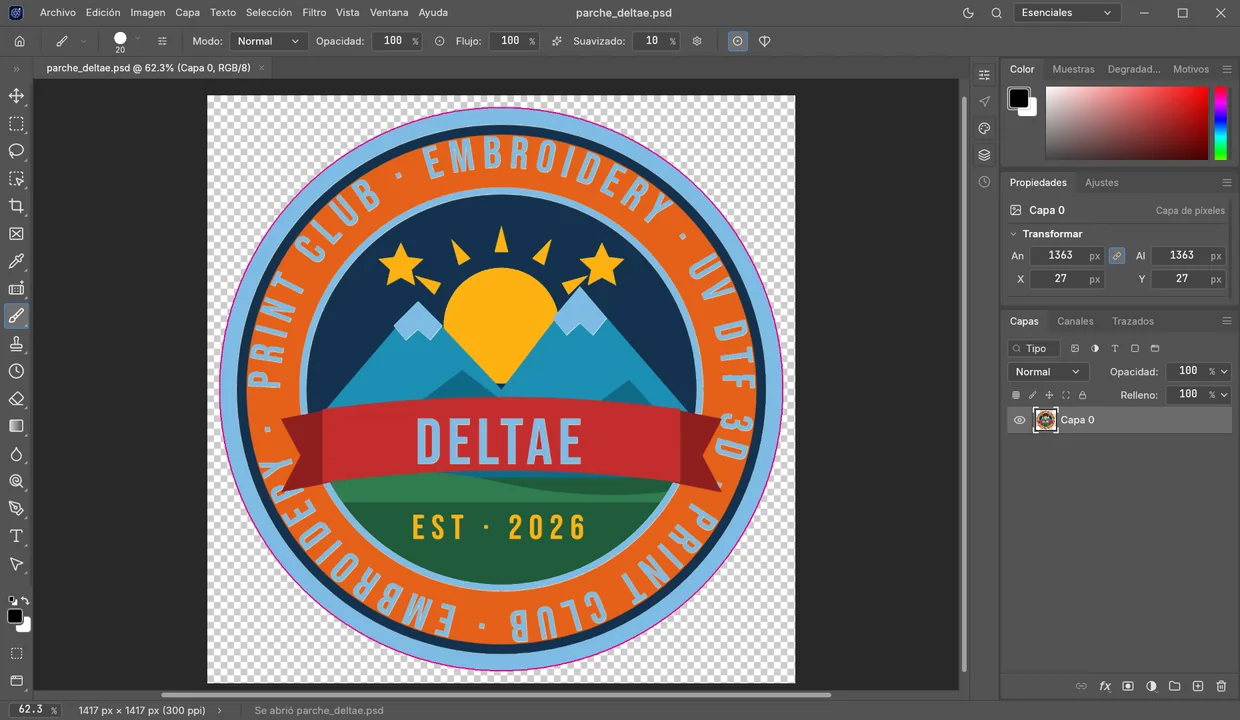The height and width of the screenshot is (720, 1240).
Task: Switch to the Canales tab
Action: click(x=1075, y=321)
